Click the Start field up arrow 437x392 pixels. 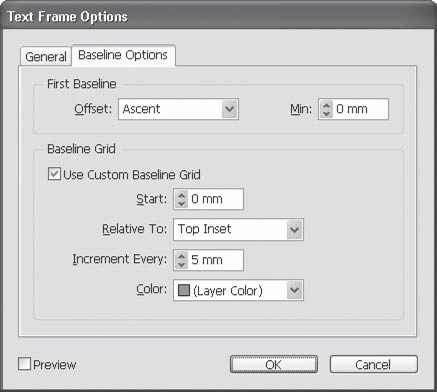point(181,195)
